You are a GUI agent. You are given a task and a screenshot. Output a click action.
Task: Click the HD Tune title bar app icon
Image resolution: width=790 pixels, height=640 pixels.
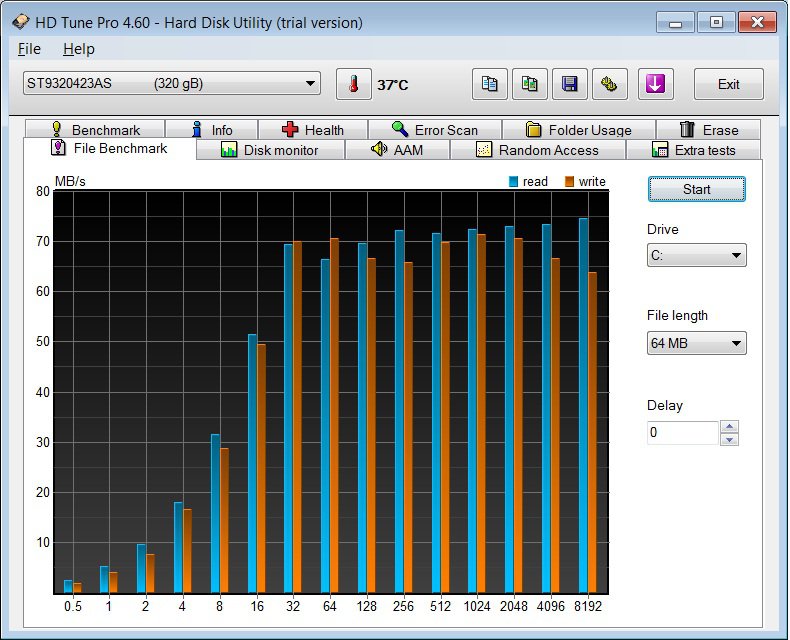[x=21, y=22]
